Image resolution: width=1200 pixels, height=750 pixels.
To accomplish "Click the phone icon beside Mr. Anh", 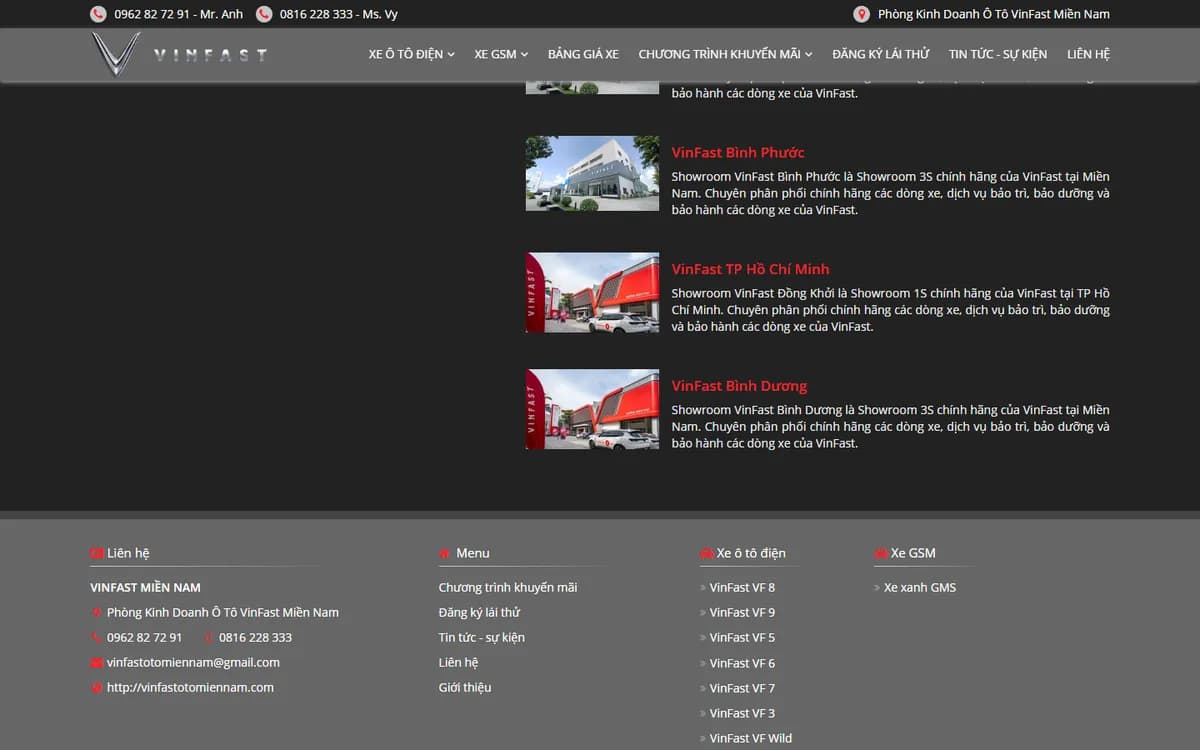I will (x=98, y=14).
